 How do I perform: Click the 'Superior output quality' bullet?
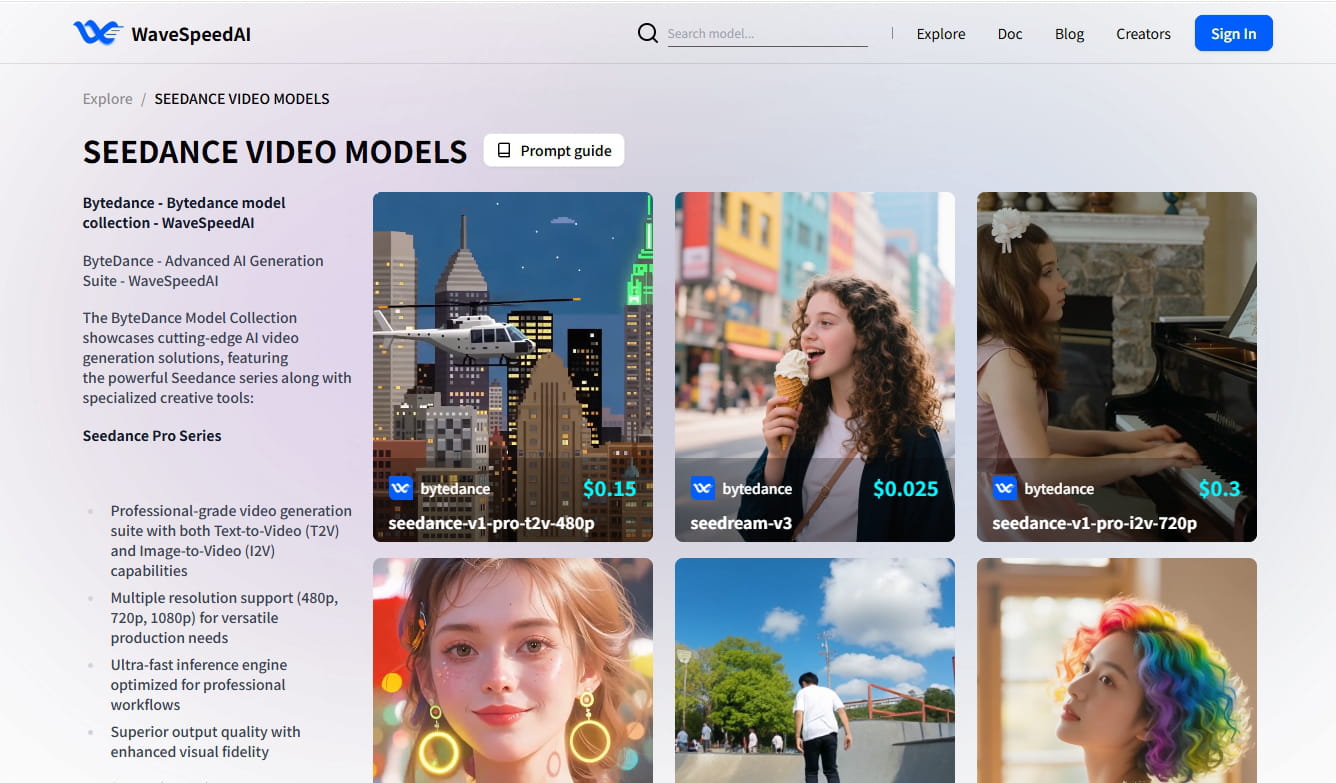coord(206,742)
